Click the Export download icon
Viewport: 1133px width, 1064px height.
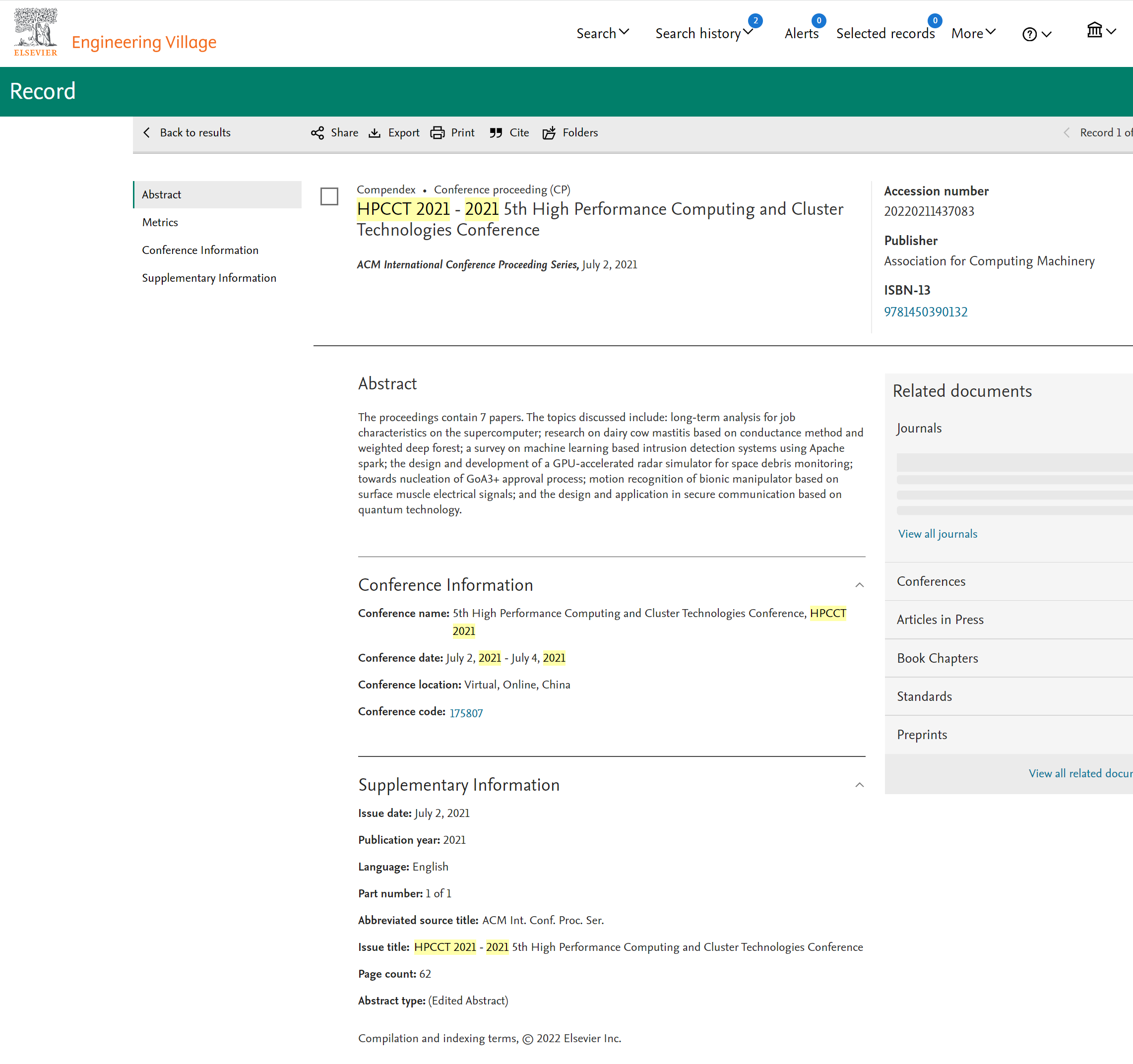[x=375, y=133]
